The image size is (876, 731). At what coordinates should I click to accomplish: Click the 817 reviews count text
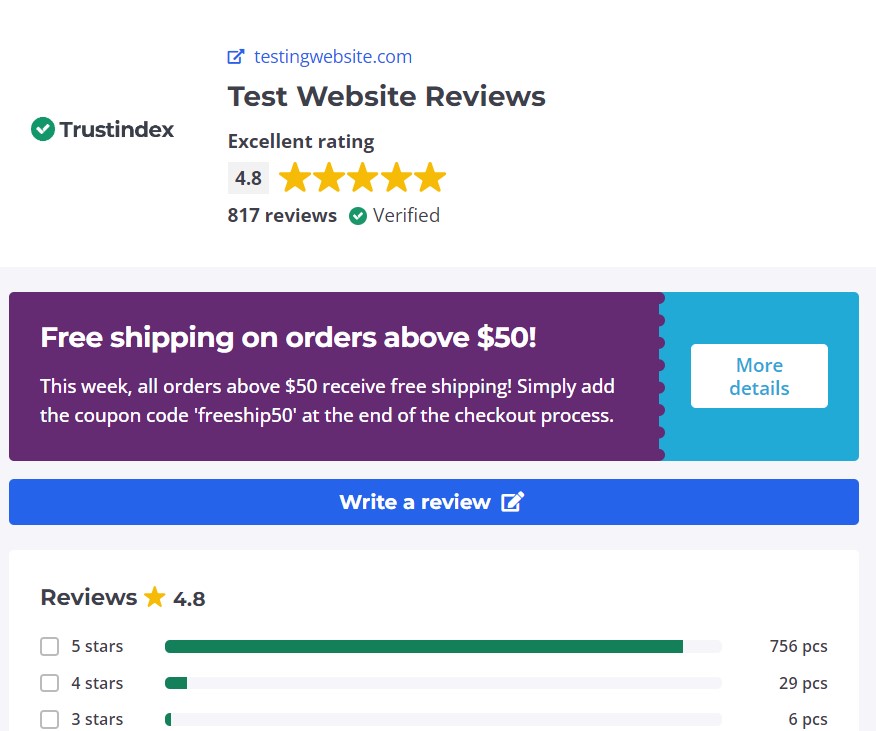point(282,216)
